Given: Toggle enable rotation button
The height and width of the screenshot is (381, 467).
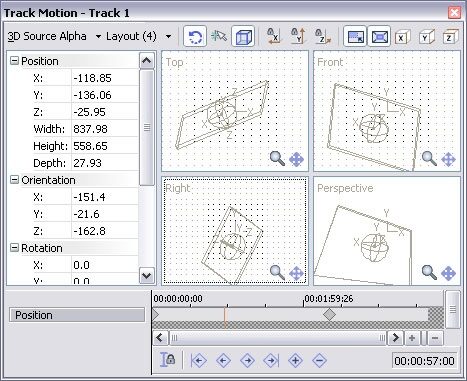Looking at the screenshot, I should pyautogui.click(x=195, y=36).
